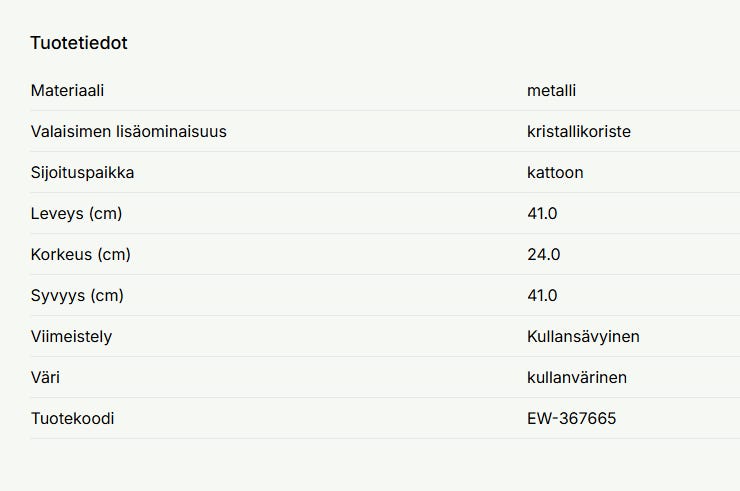
Task: Click the Materiaali label
Action: pos(67,91)
